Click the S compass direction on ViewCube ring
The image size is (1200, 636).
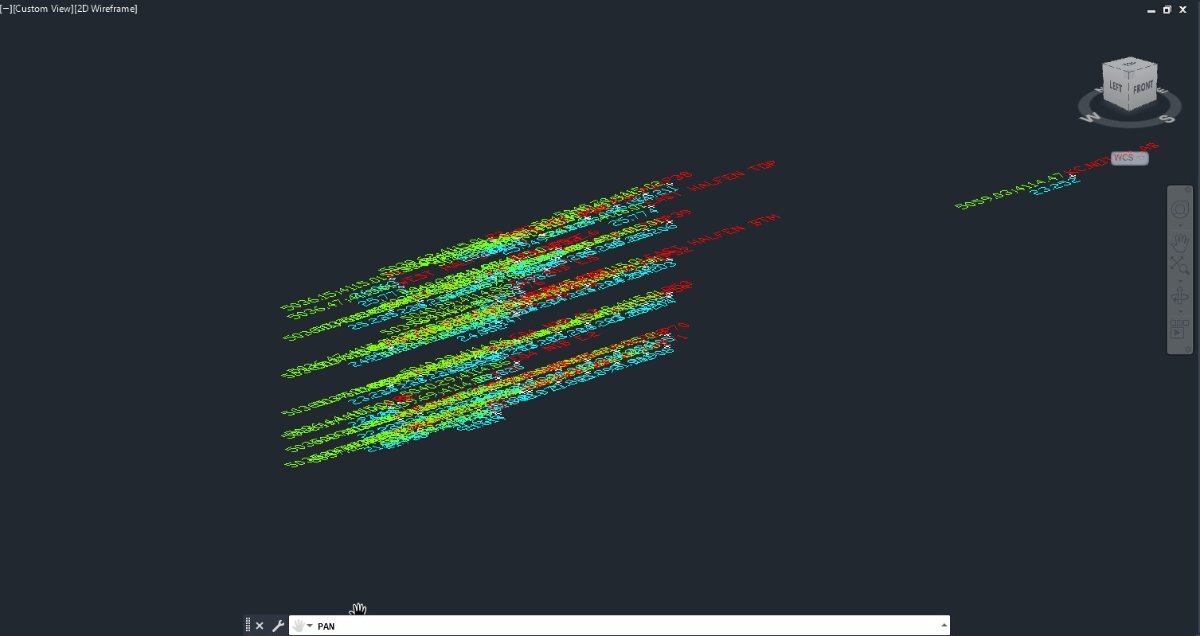tap(1166, 118)
